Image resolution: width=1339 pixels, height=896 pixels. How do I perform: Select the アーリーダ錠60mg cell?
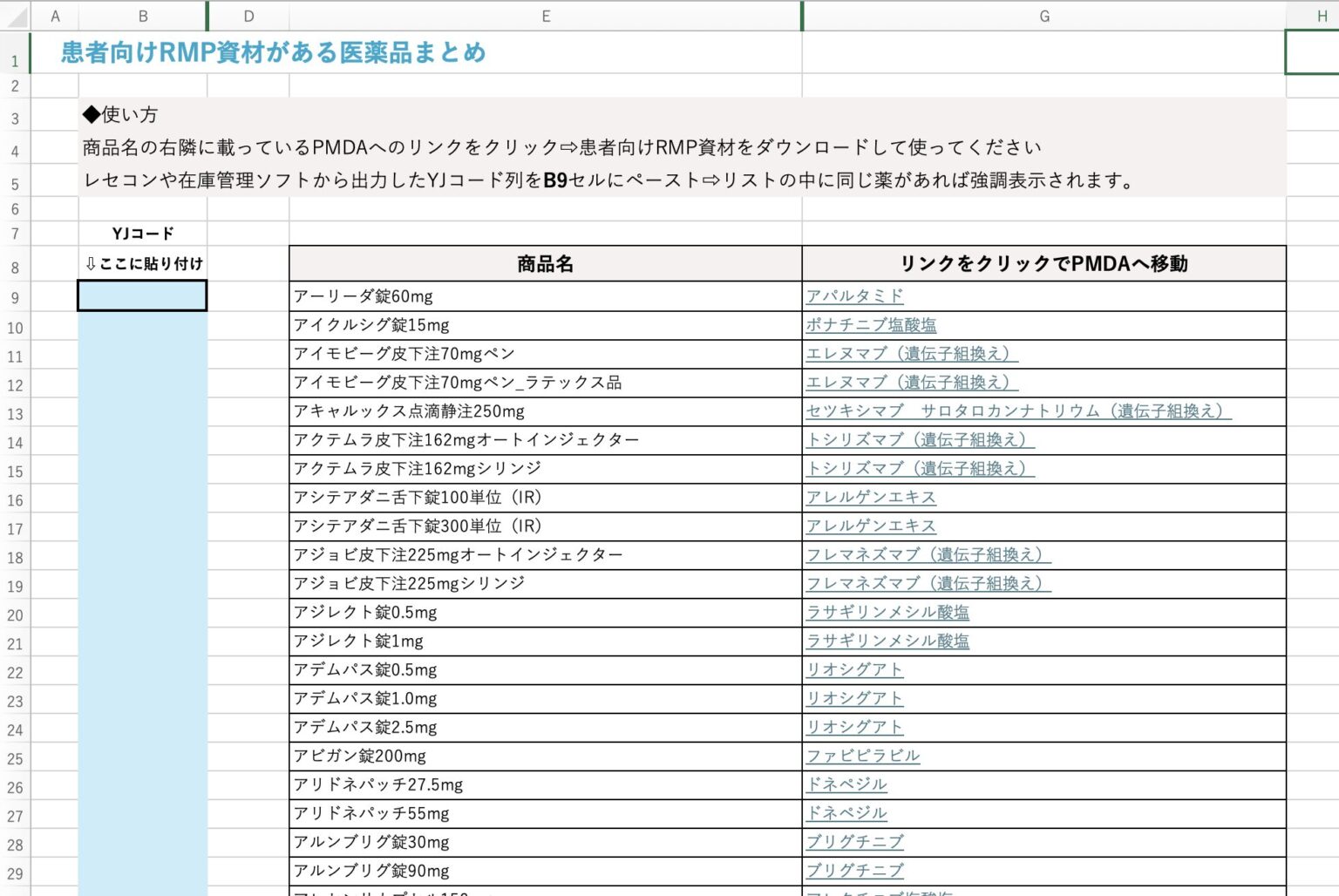point(546,295)
